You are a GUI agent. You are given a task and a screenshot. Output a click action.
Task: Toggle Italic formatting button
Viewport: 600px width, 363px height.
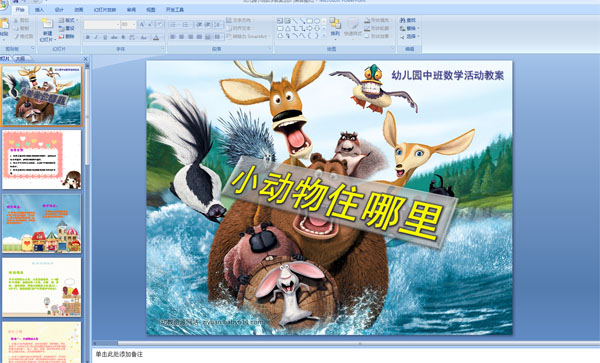96,37
